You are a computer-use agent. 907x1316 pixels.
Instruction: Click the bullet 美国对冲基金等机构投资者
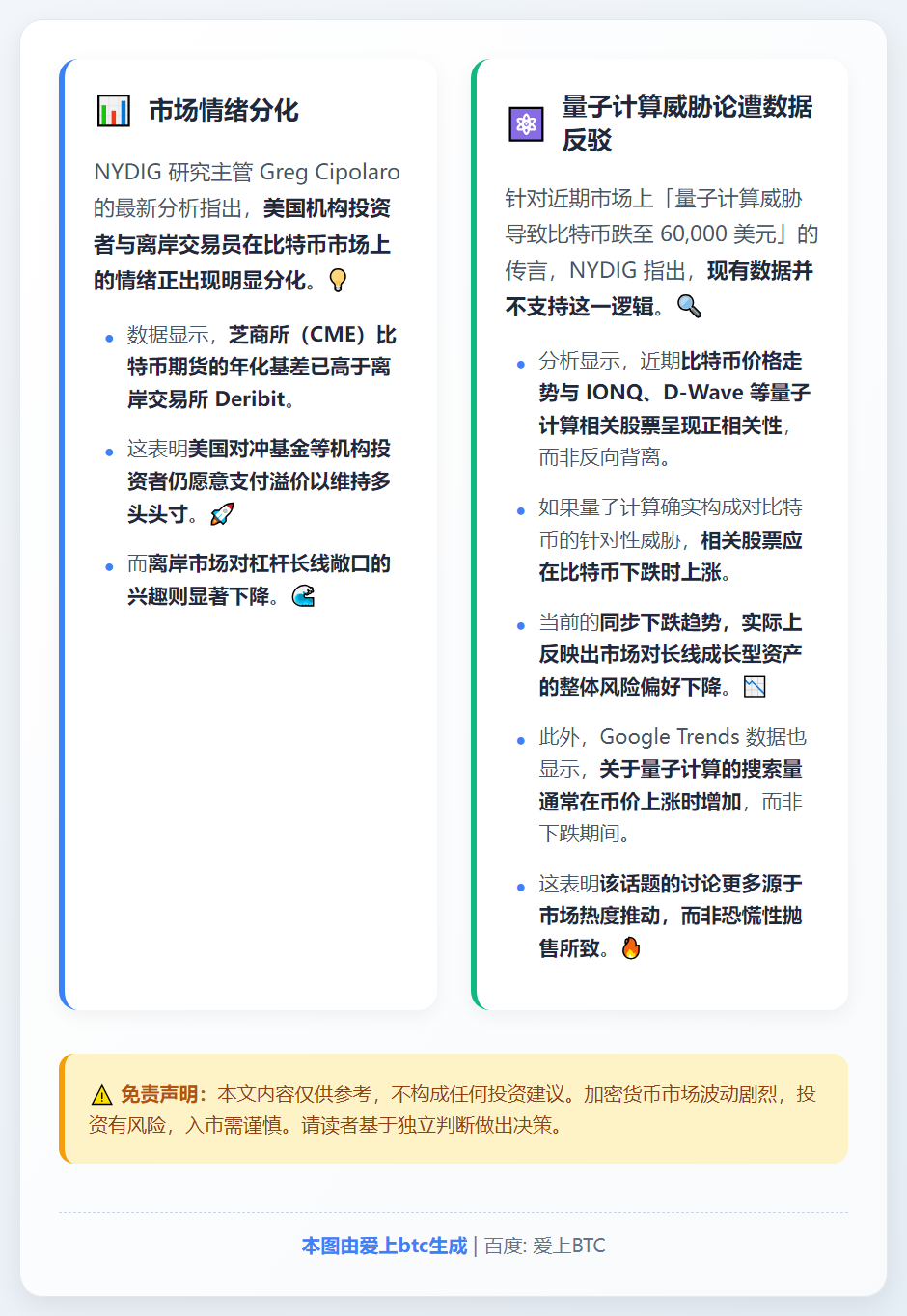pos(259,480)
